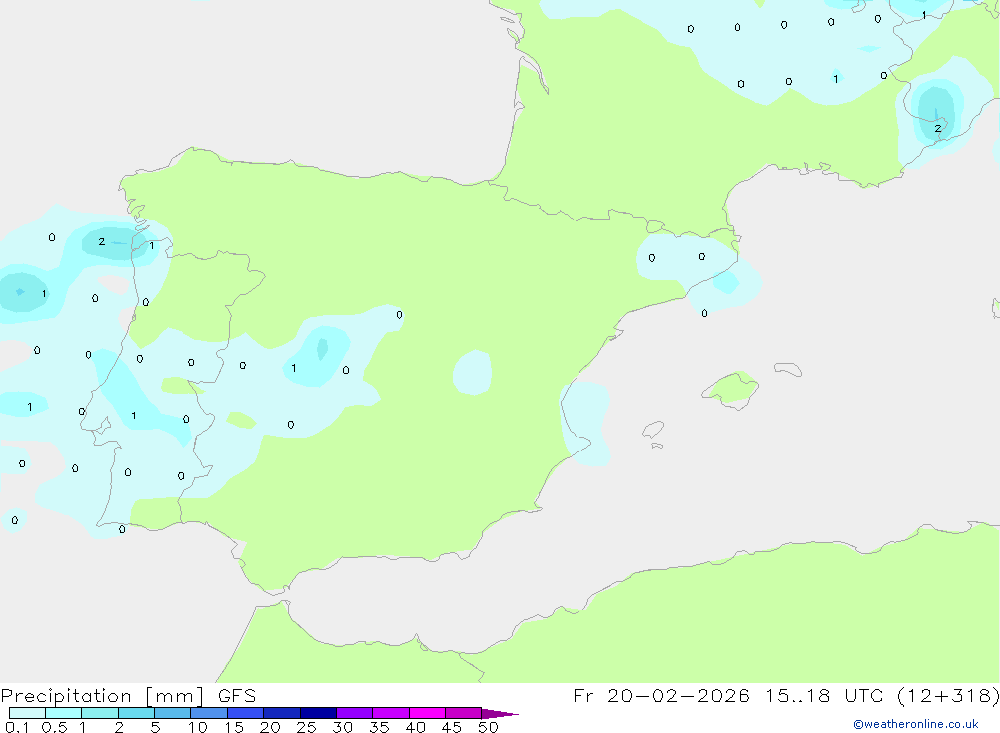Click the '2' precipitation value off northwest Spain
The height and width of the screenshot is (733, 1000).
click(101, 242)
